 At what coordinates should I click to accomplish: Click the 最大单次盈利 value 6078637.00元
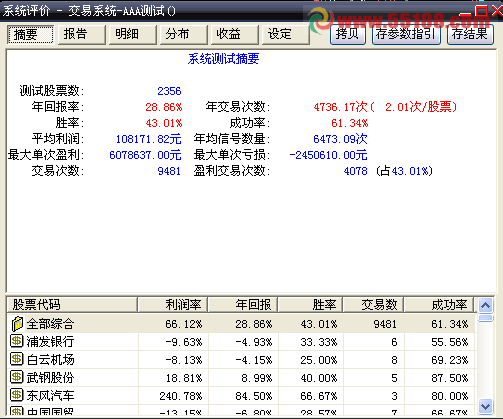145,155
